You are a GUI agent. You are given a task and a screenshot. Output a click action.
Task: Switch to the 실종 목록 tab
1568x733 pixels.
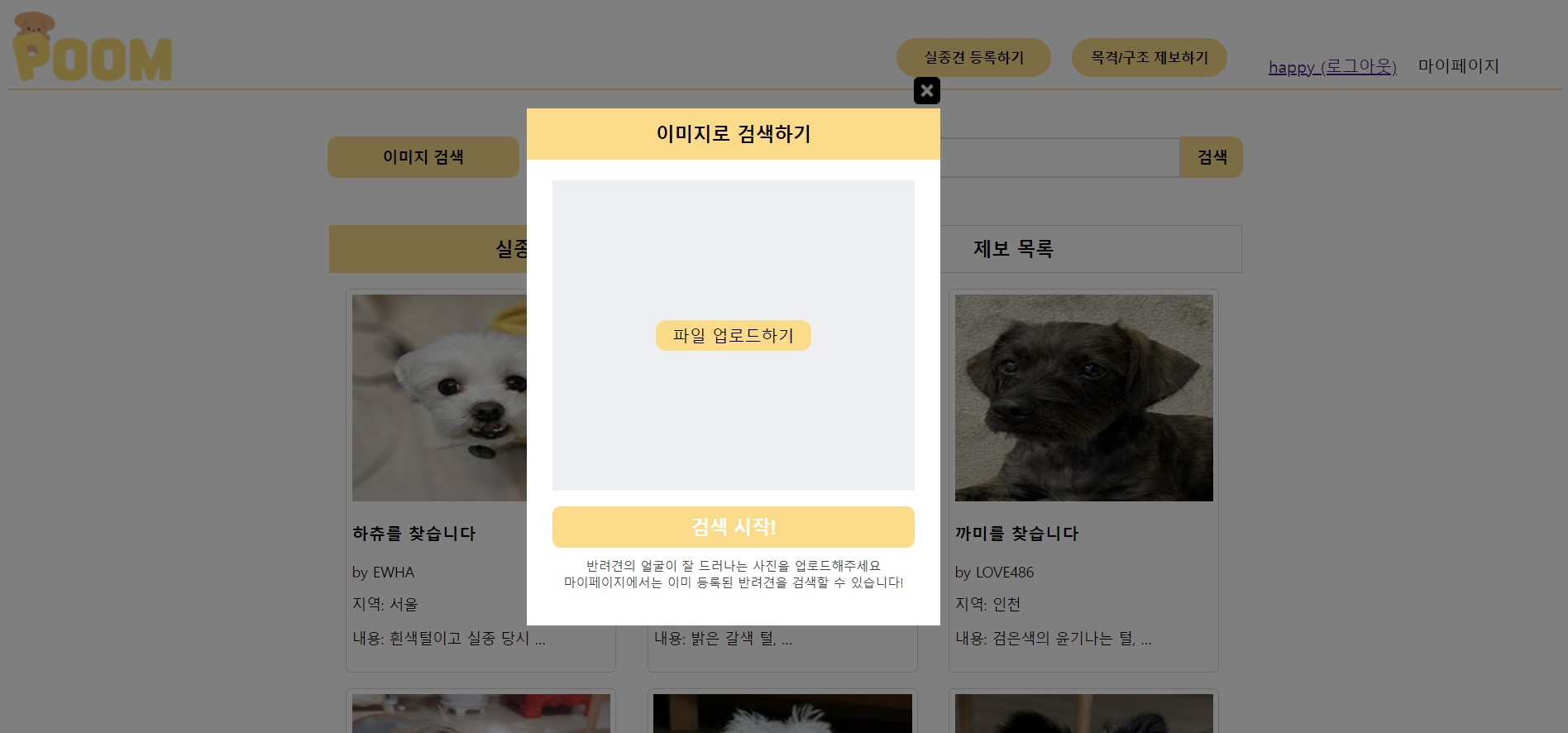[428, 249]
